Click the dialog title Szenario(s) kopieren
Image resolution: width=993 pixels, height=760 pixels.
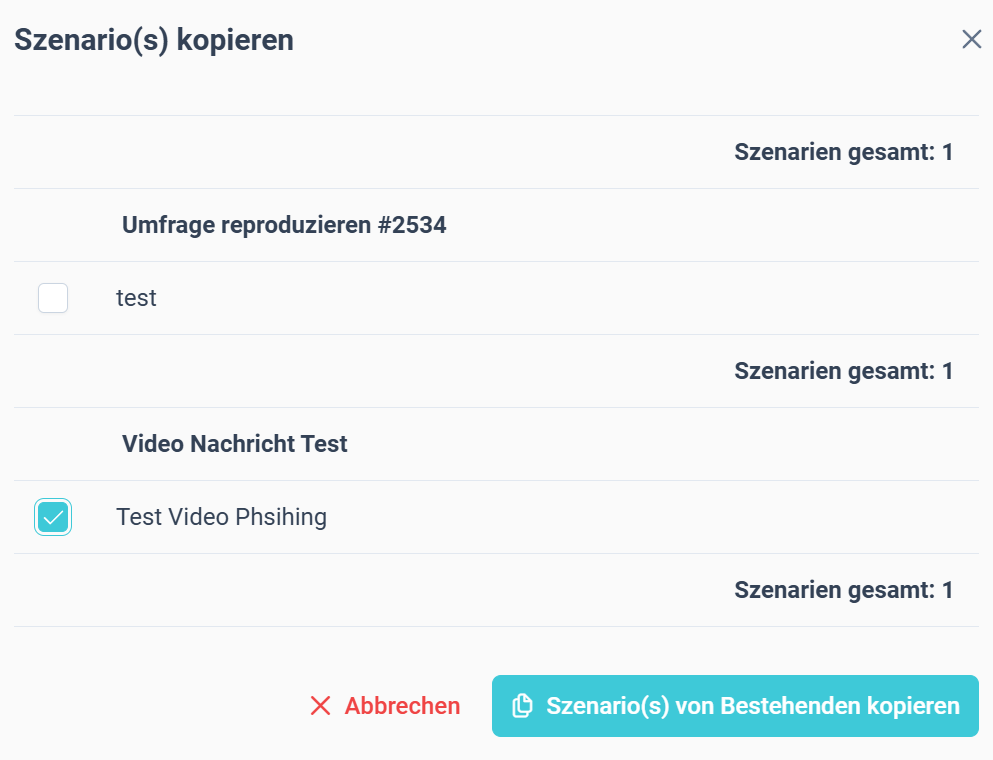pos(154,40)
